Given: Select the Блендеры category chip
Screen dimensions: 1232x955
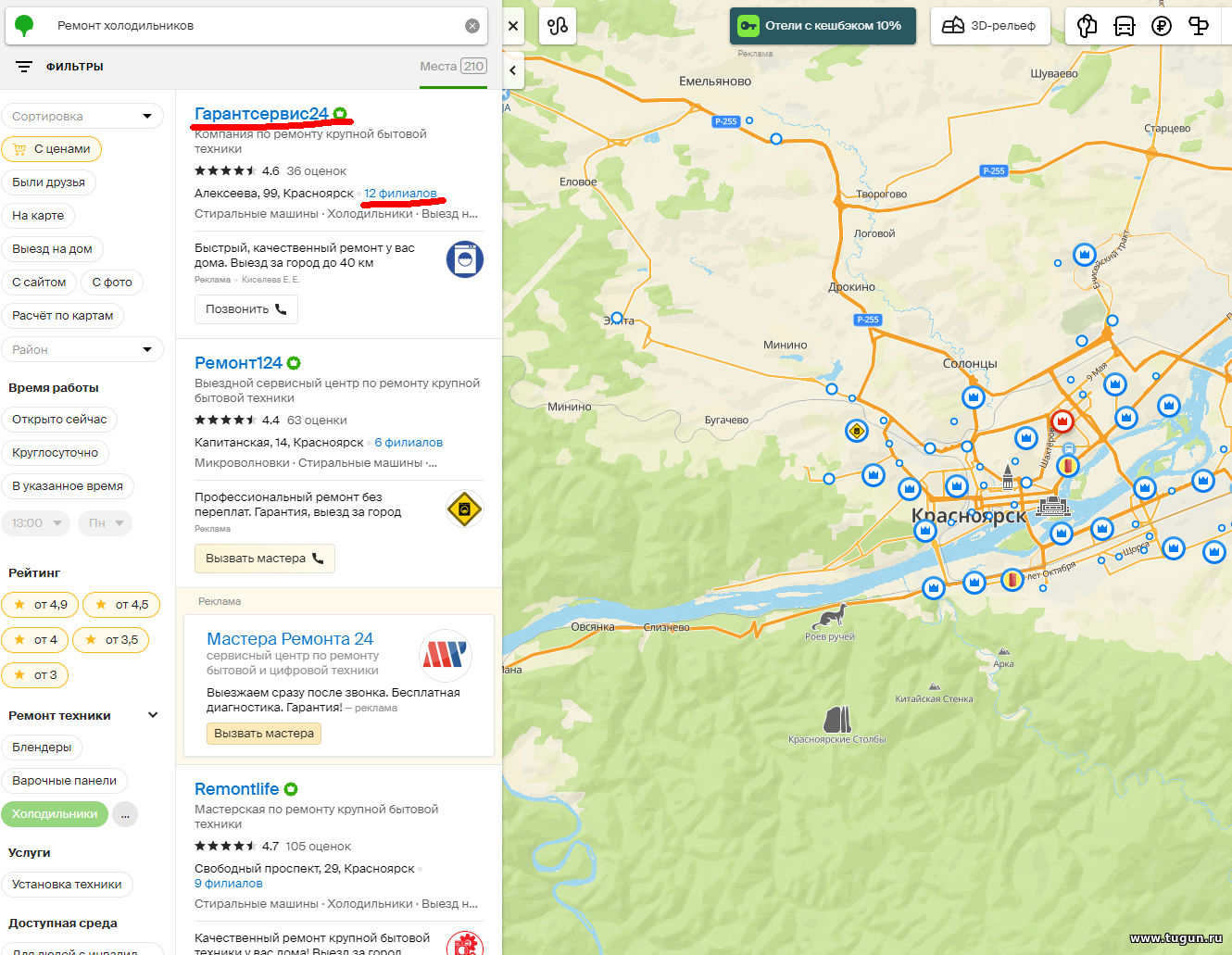Looking at the screenshot, I should [x=42, y=747].
